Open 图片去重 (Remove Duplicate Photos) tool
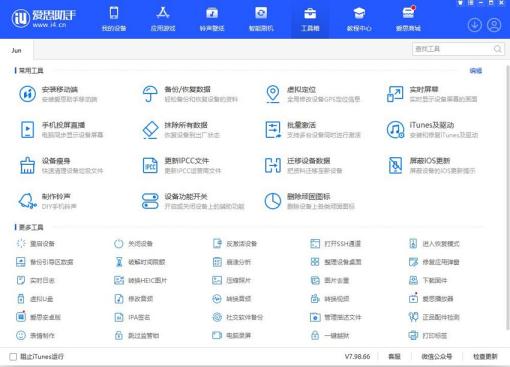The width and height of the screenshot is (510, 367). tap(330, 280)
